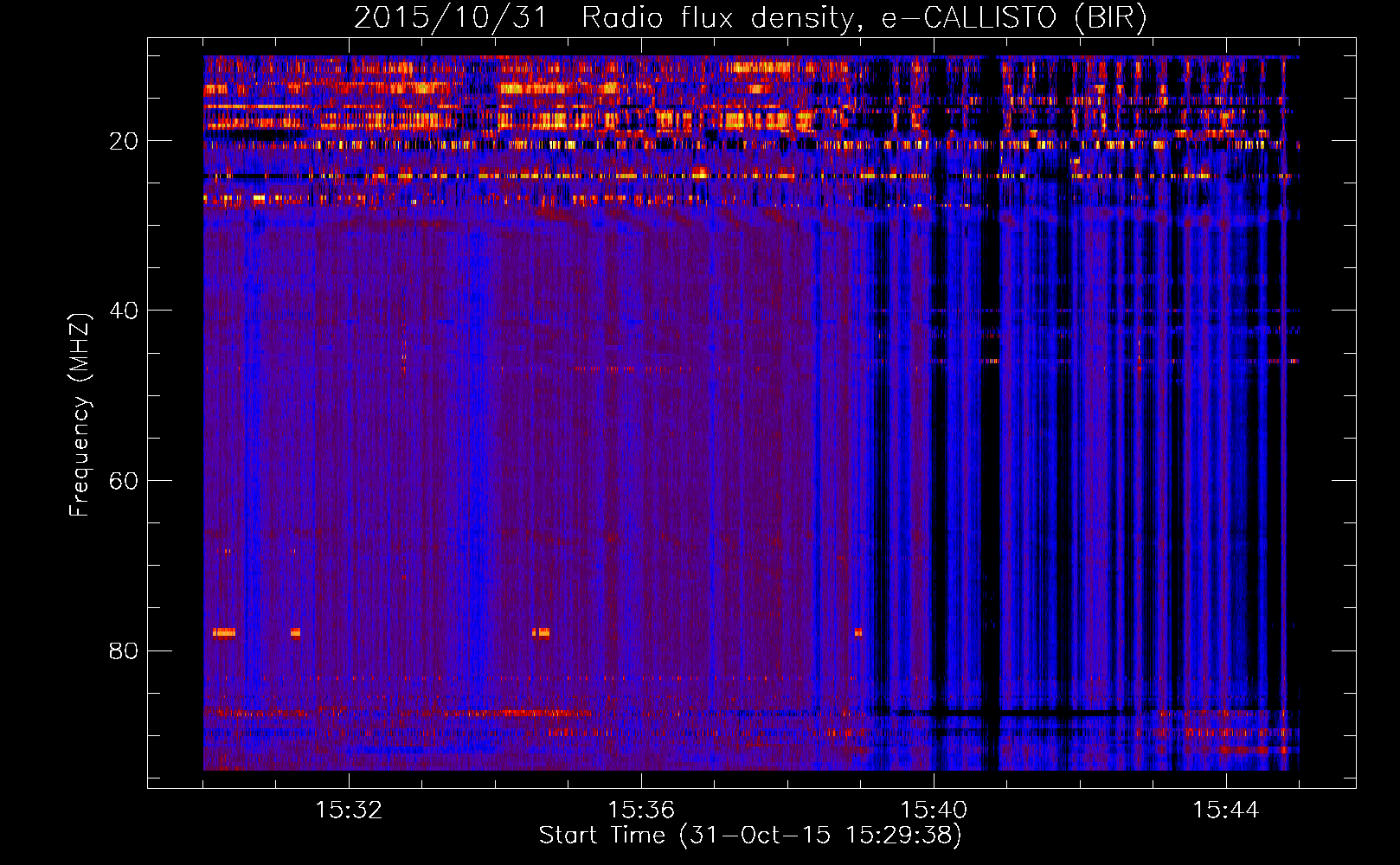Select the 60 MHz tick label
Screen dimensions: 1400x865
pos(125,481)
